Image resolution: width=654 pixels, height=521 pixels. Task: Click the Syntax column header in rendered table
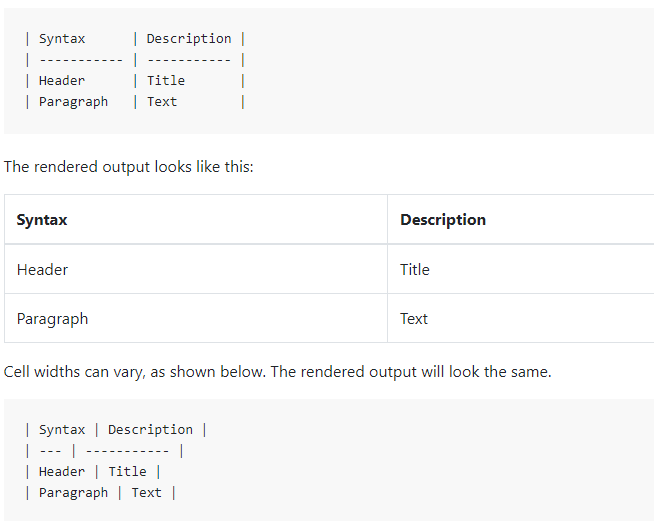[x=42, y=220]
